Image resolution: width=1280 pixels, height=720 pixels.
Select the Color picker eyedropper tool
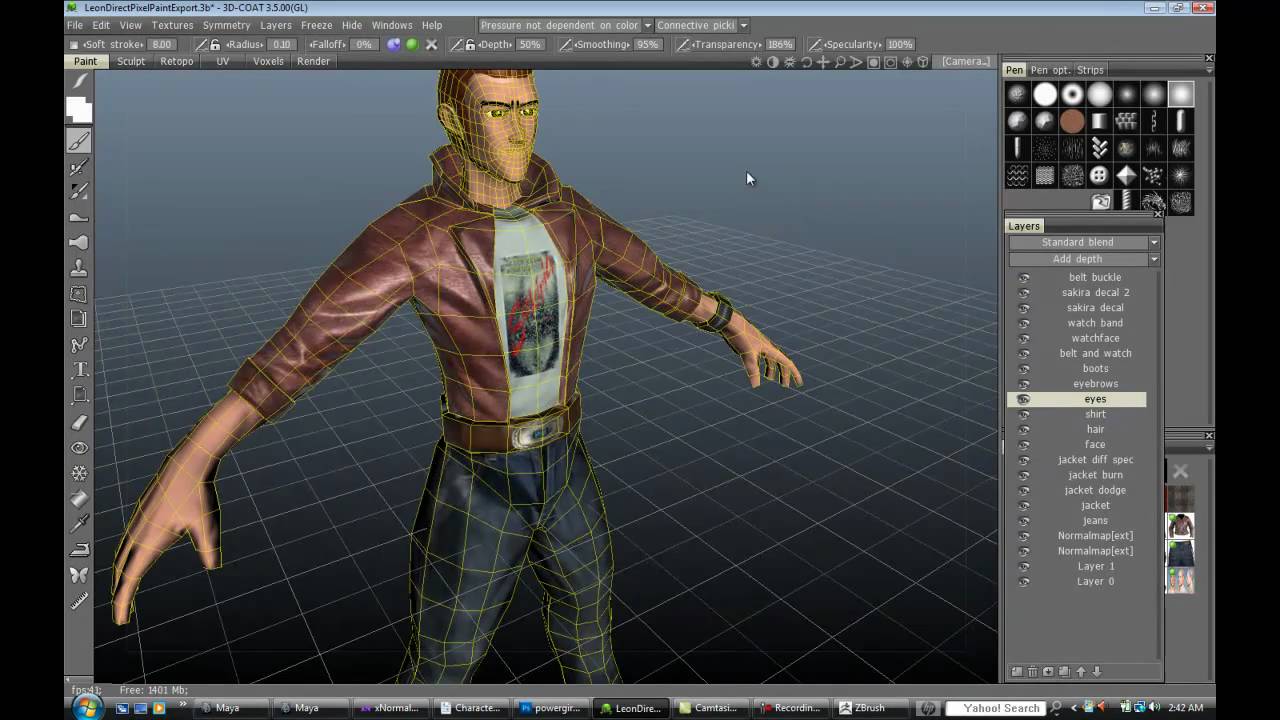(79, 523)
